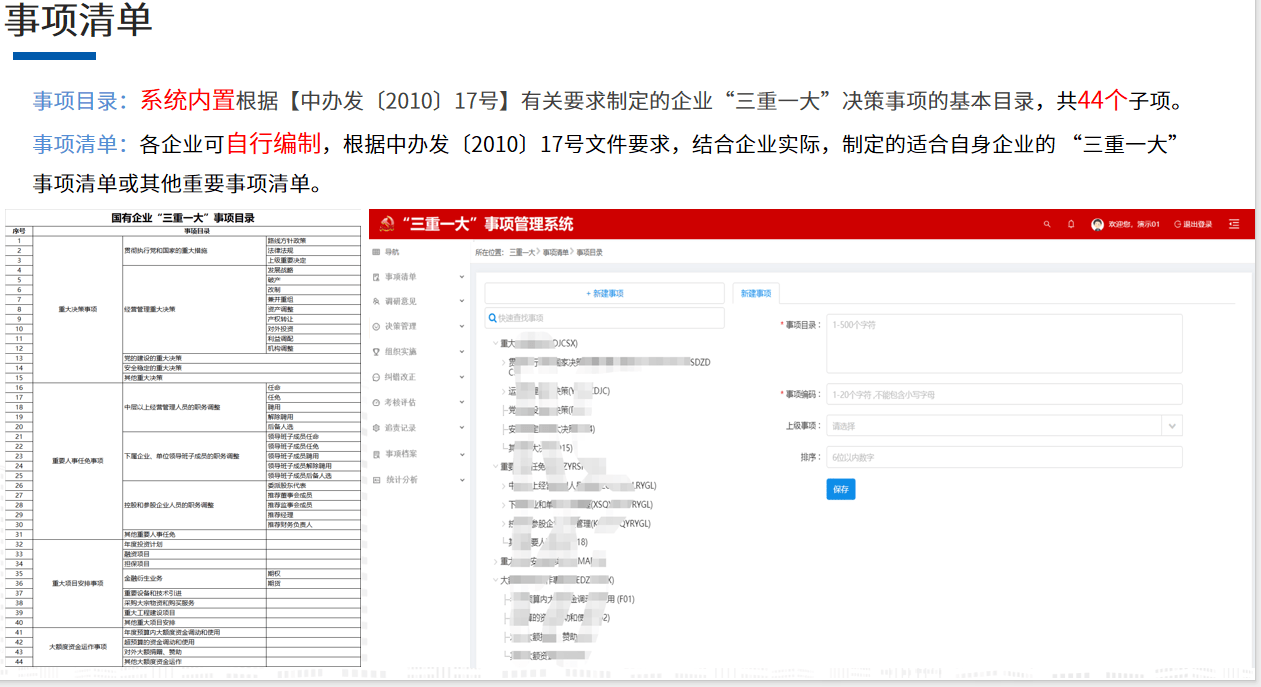
Task: Click the slide heading "事项清单"
Action: [78, 21]
